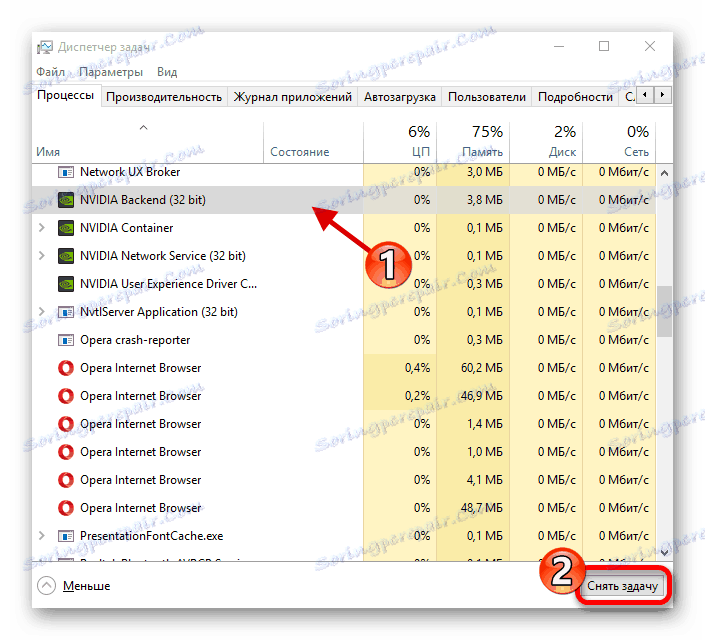
Task: Click the Task Manager title bar icon
Action: click(x=45, y=47)
